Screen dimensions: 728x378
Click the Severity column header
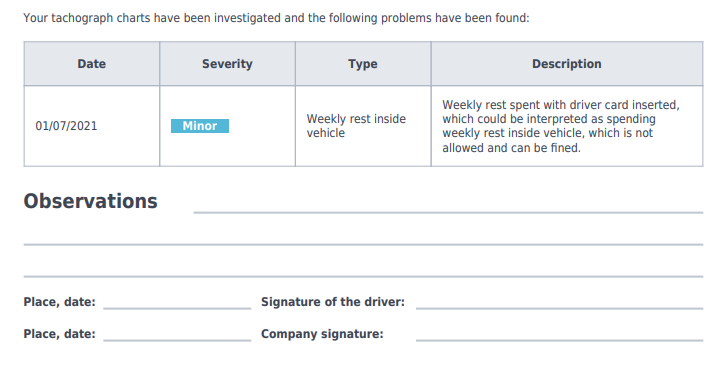click(227, 64)
